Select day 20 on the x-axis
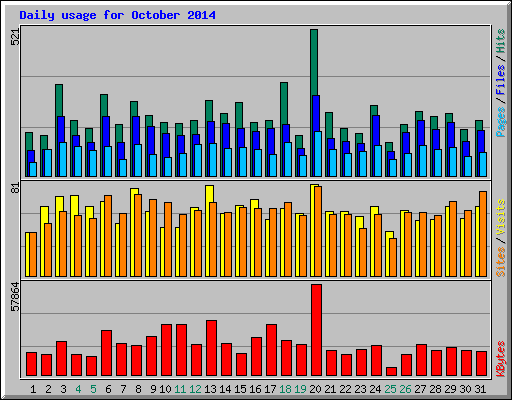512x400 pixels. (315, 389)
